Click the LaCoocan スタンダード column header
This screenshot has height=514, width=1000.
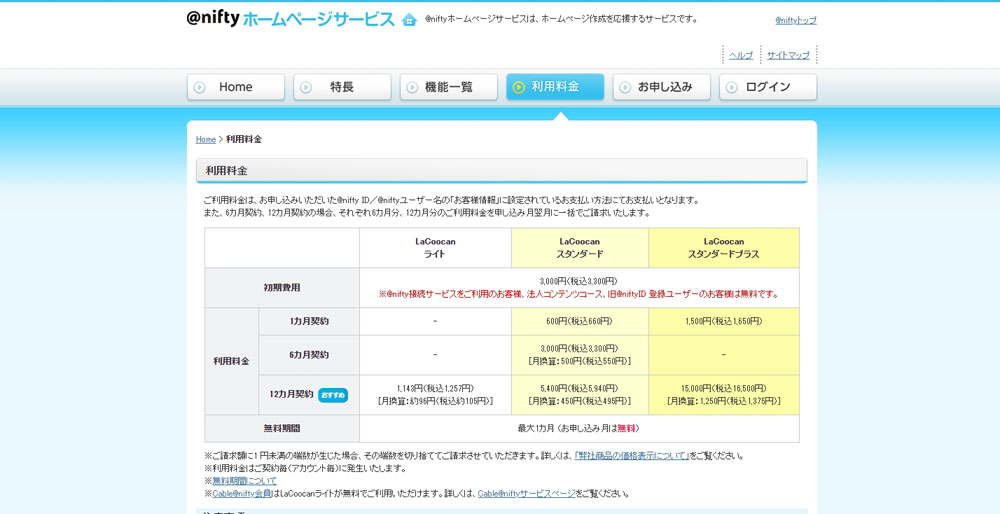point(580,248)
